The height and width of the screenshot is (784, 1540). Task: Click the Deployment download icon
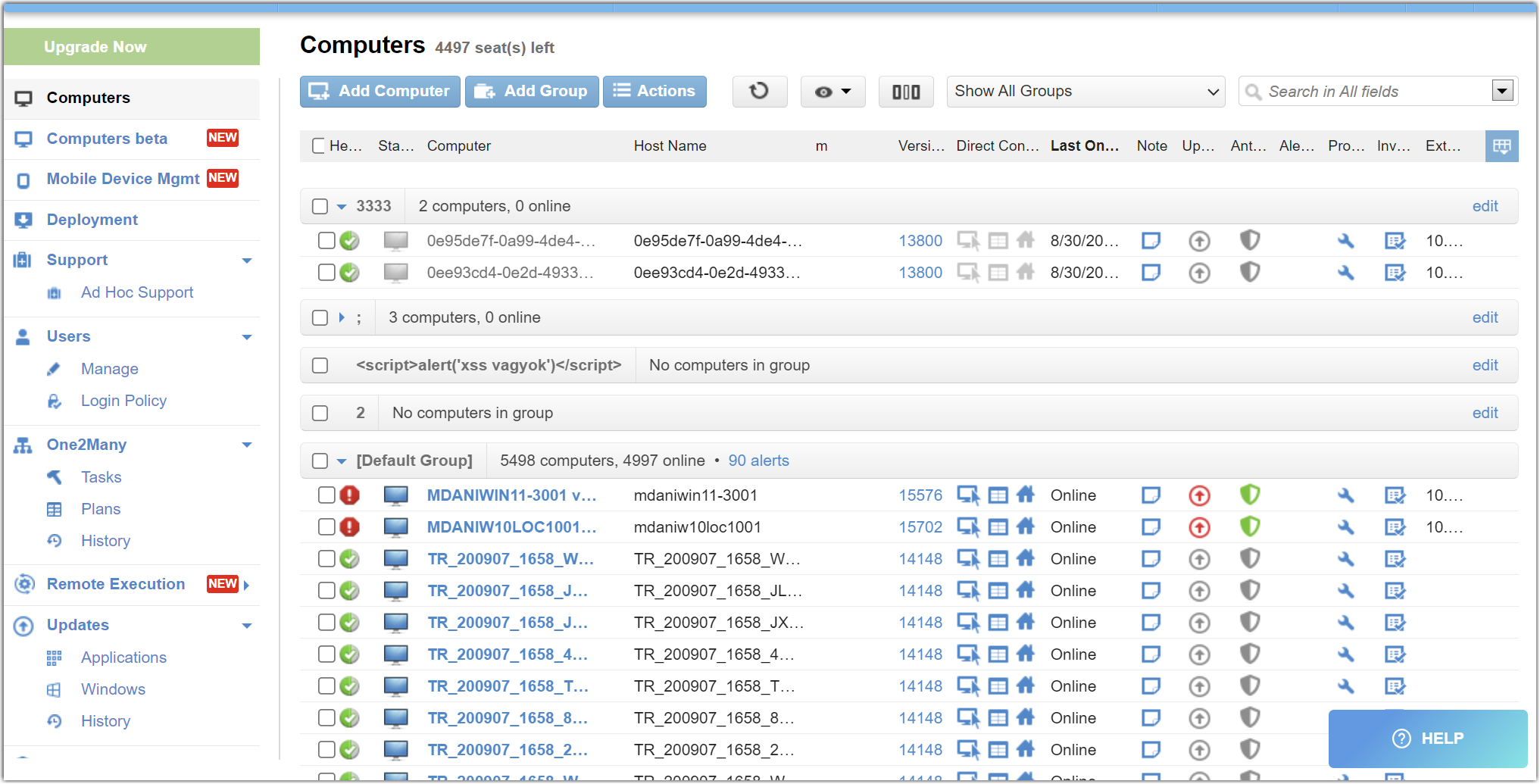[x=23, y=220]
